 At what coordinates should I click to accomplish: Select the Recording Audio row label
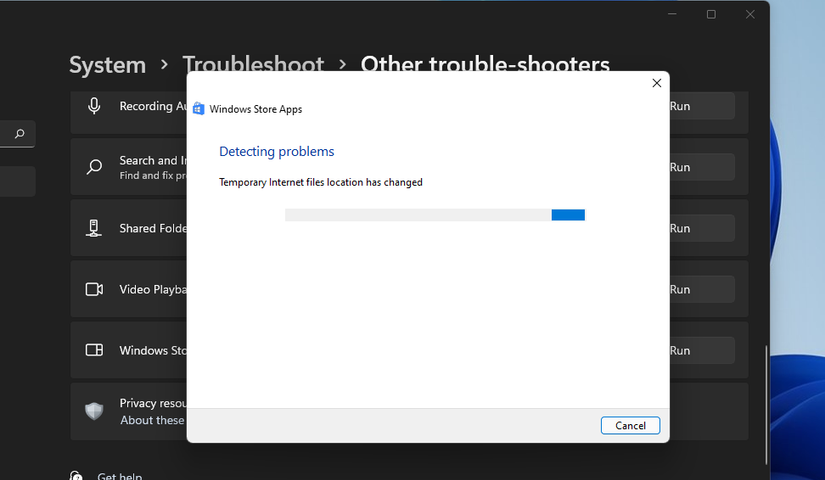(153, 106)
